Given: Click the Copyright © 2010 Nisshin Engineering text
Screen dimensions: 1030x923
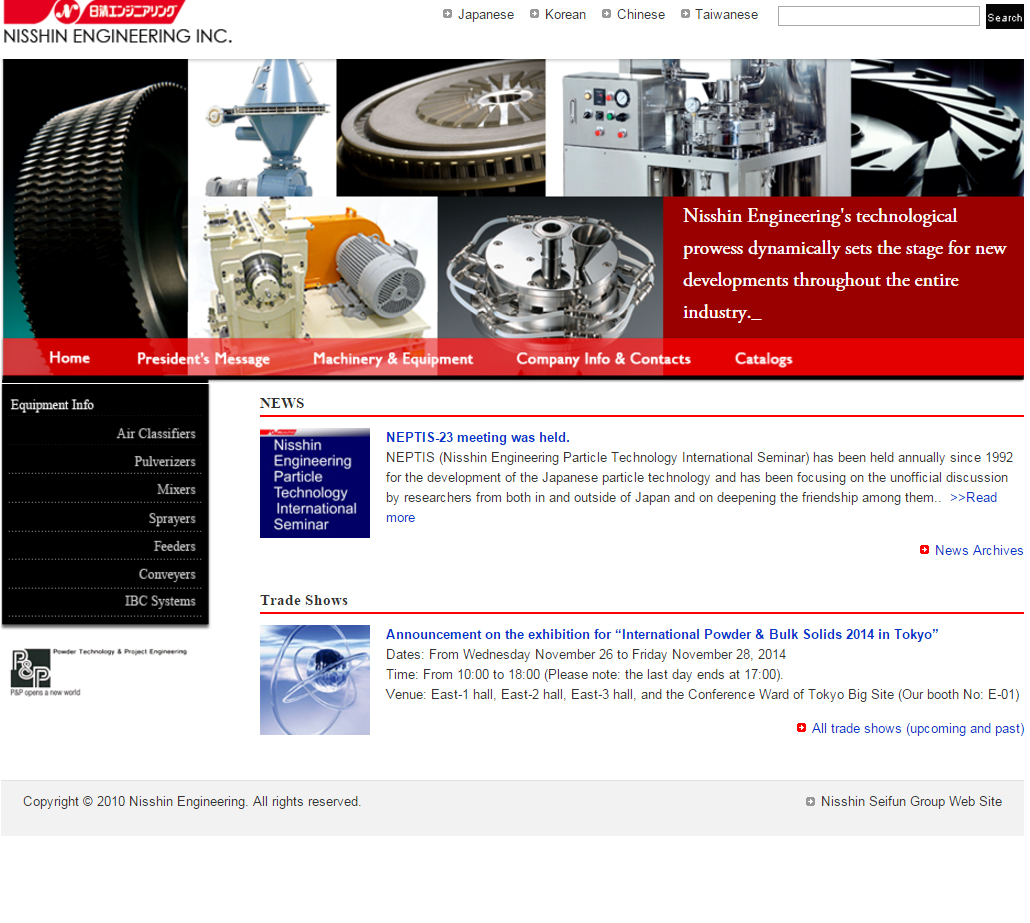Looking at the screenshot, I should click(x=192, y=801).
